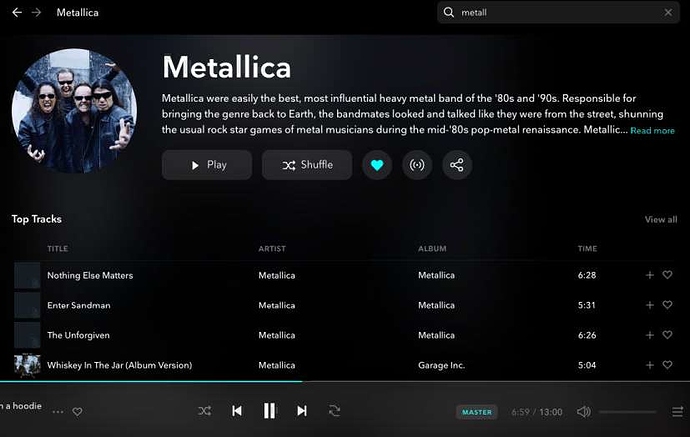The width and height of the screenshot is (690, 437).
Task: View all top tracks
Action: click(661, 219)
